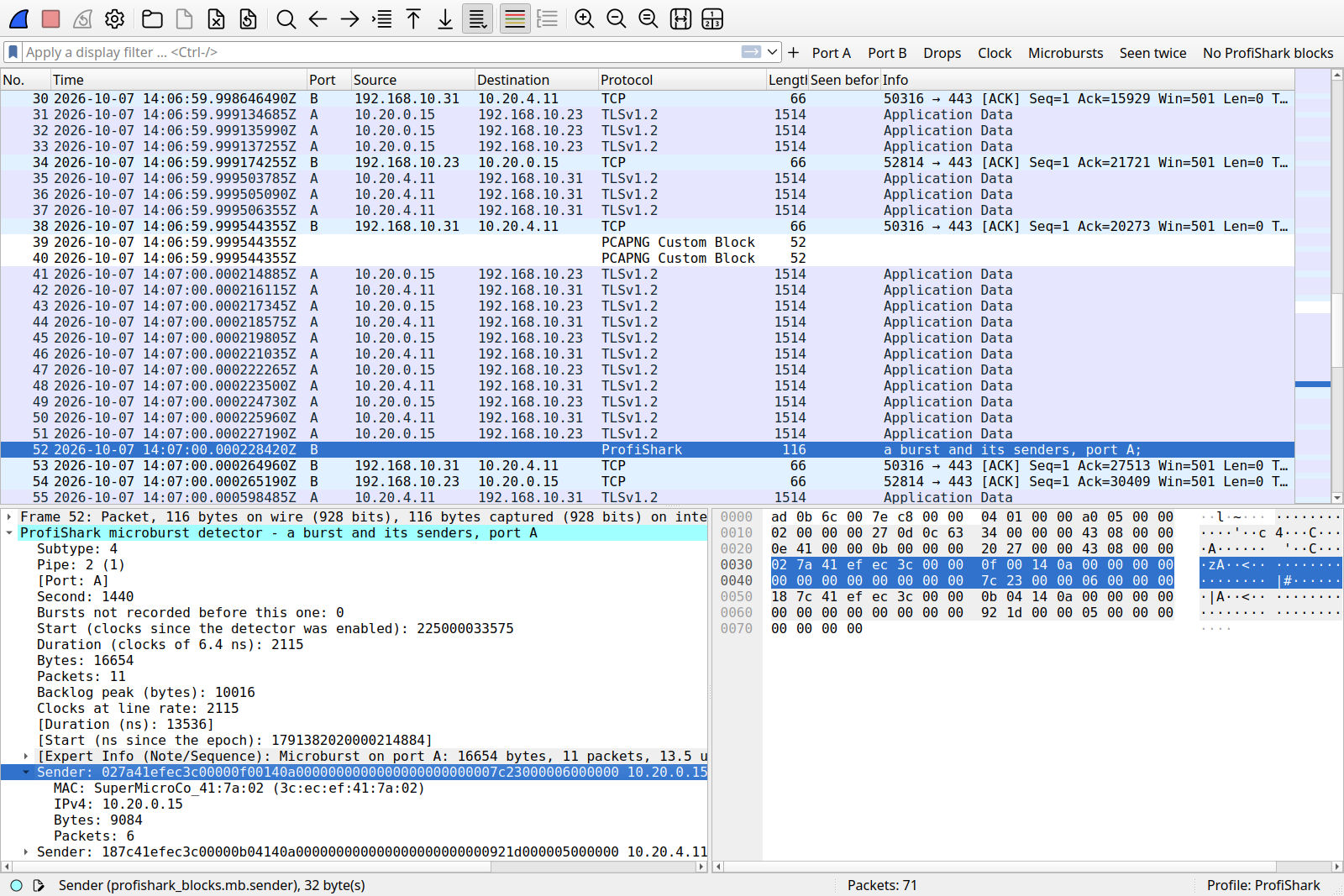Screen dimensions: 1344x896
Task: Jump to the first packet
Action: (413, 18)
